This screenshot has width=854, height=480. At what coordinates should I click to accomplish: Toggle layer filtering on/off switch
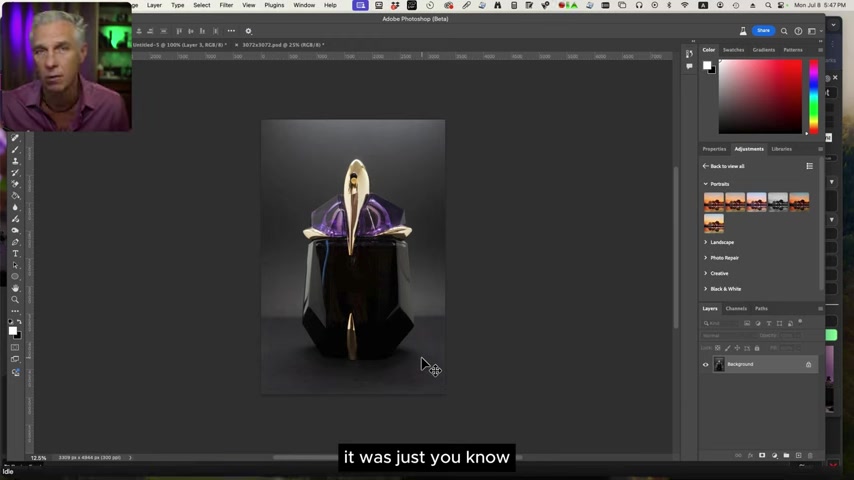click(x=800, y=321)
